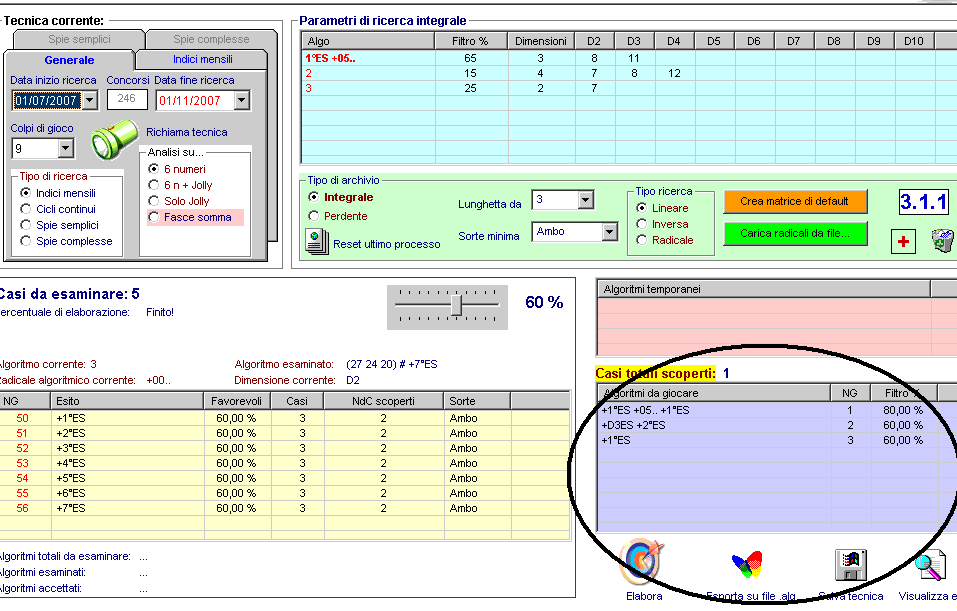Screen dimensions: 957x611
Task: Click the Salva tecnica floppy icon
Action: coord(851,565)
